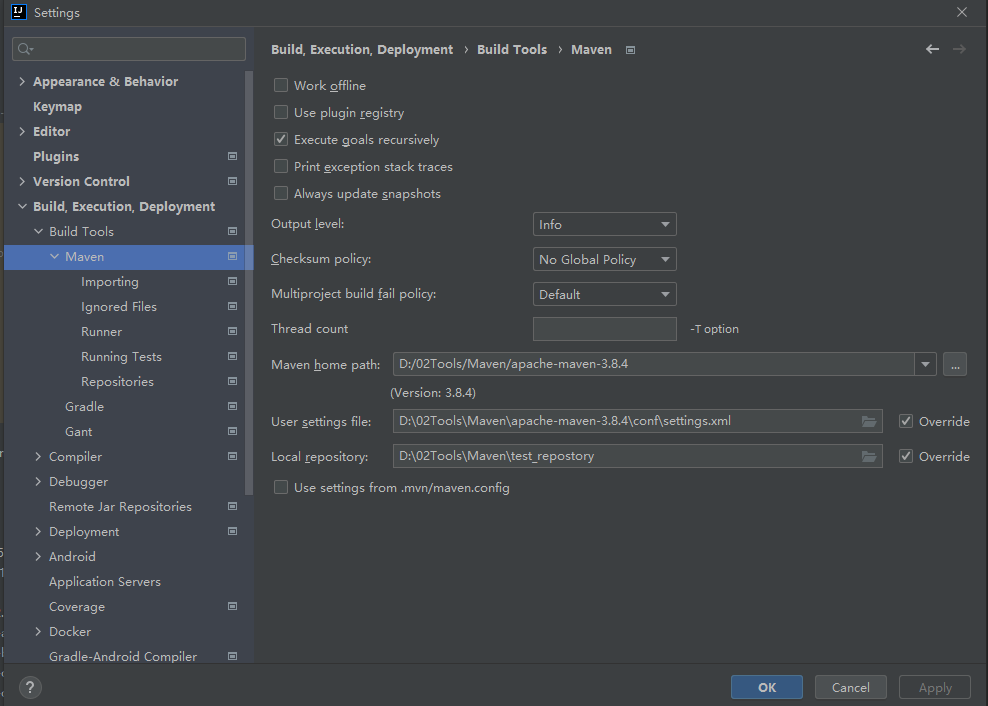Collapse the Maven tree node

click(54, 257)
